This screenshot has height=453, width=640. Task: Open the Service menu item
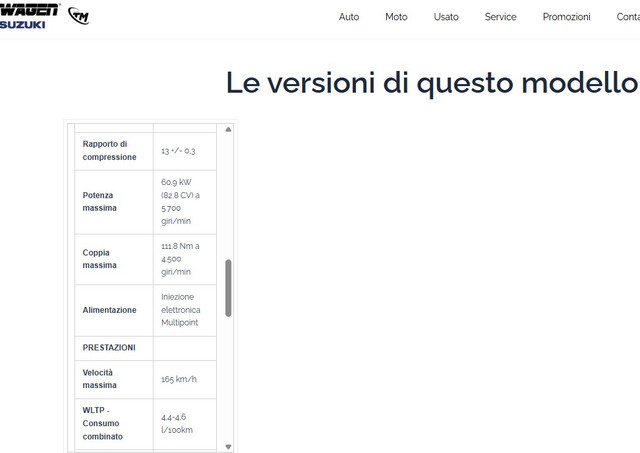tap(500, 17)
